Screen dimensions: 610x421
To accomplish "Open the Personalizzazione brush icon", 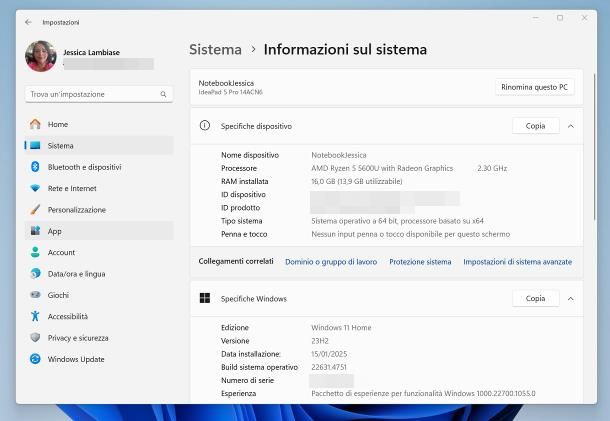I will click(35, 210).
